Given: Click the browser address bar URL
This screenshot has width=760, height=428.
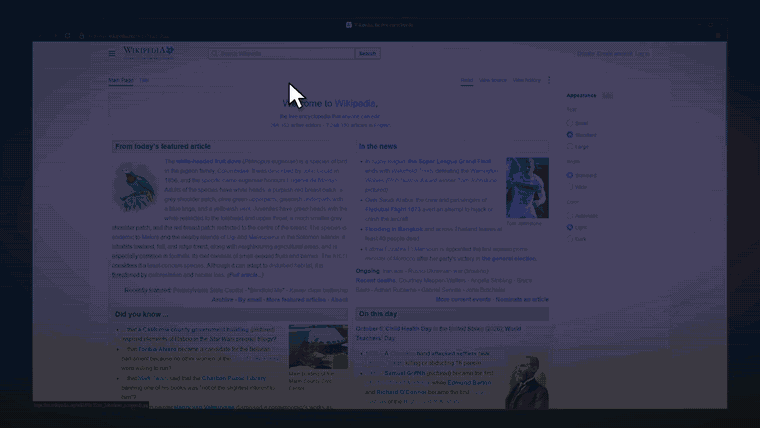Looking at the screenshot, I should point(128,36).
